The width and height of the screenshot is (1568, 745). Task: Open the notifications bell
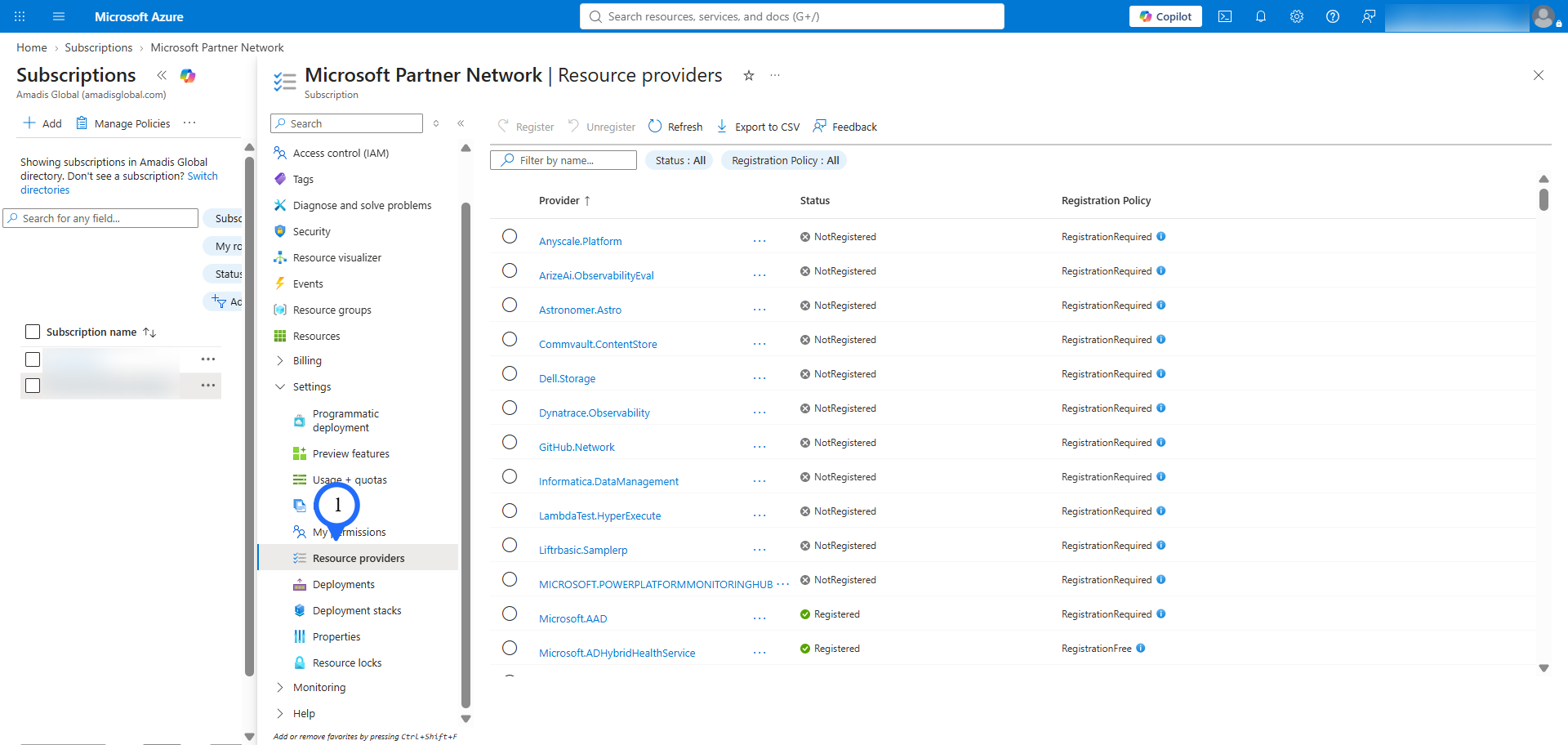click(x=1261, y=16)
